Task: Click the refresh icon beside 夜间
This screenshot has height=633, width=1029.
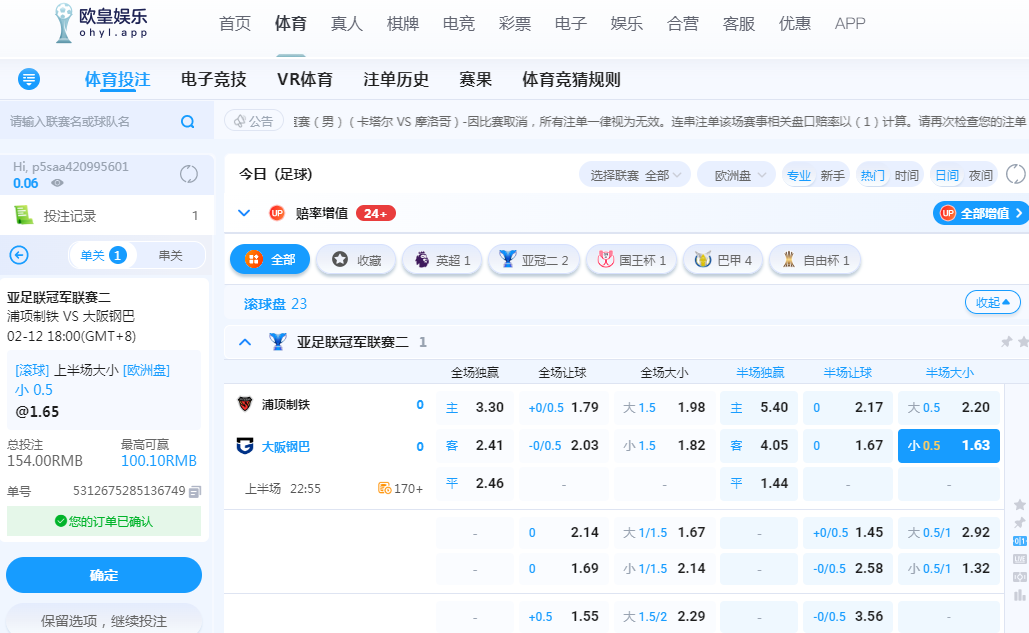Action: pyautogui.click(x=1016, y=174)
